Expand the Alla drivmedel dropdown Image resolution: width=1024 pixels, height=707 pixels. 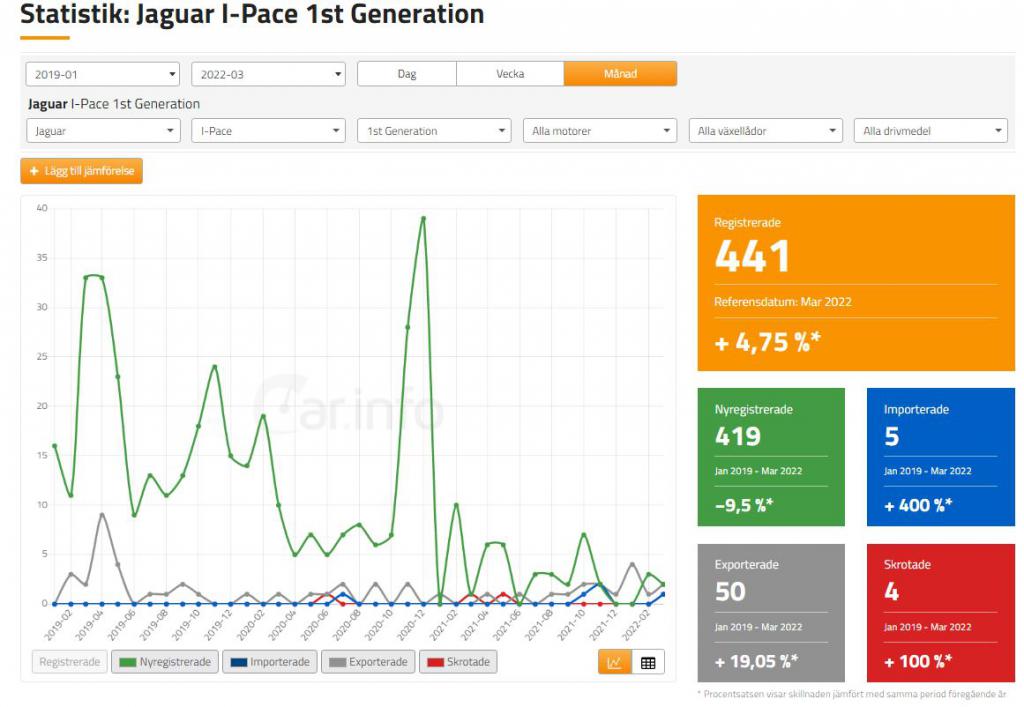pos(930,131)
